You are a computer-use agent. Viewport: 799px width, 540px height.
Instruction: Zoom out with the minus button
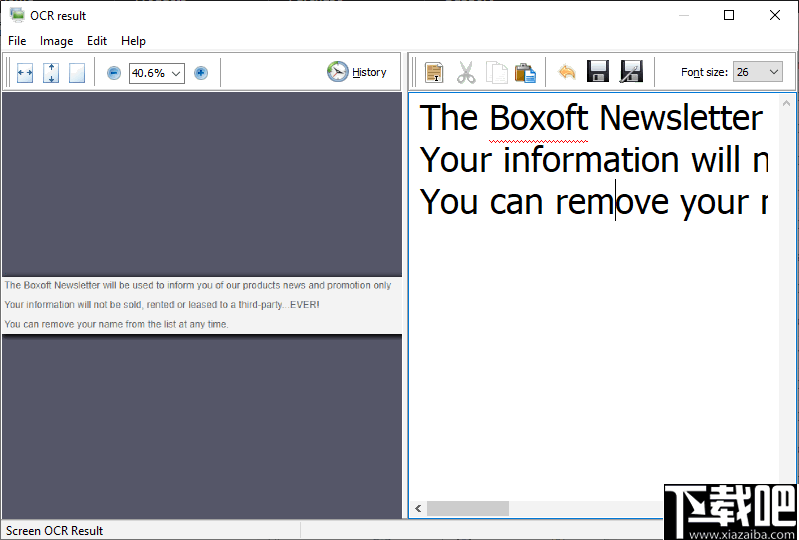coord(114,73)
